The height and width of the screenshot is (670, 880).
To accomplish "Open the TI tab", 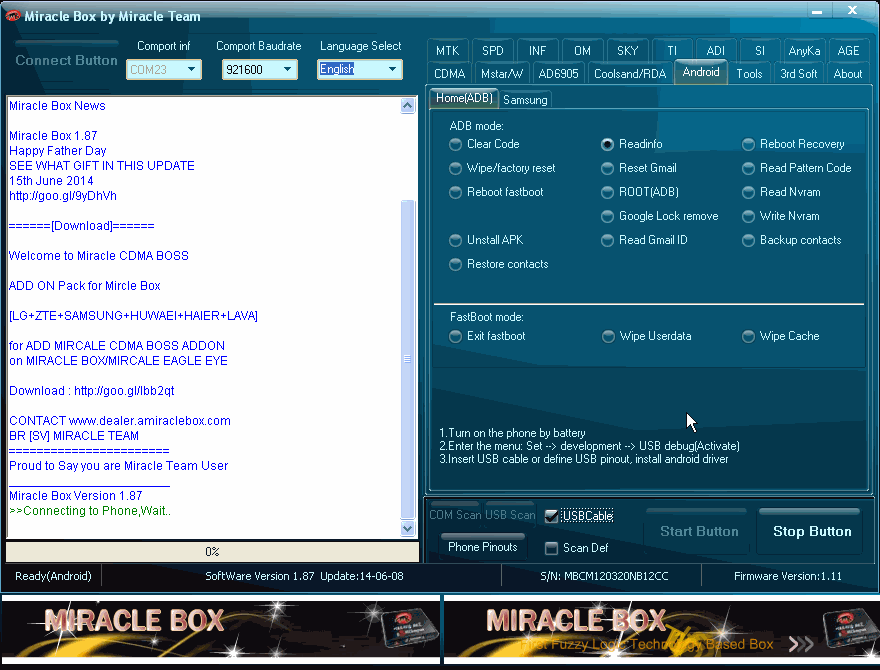I will 672,51.
